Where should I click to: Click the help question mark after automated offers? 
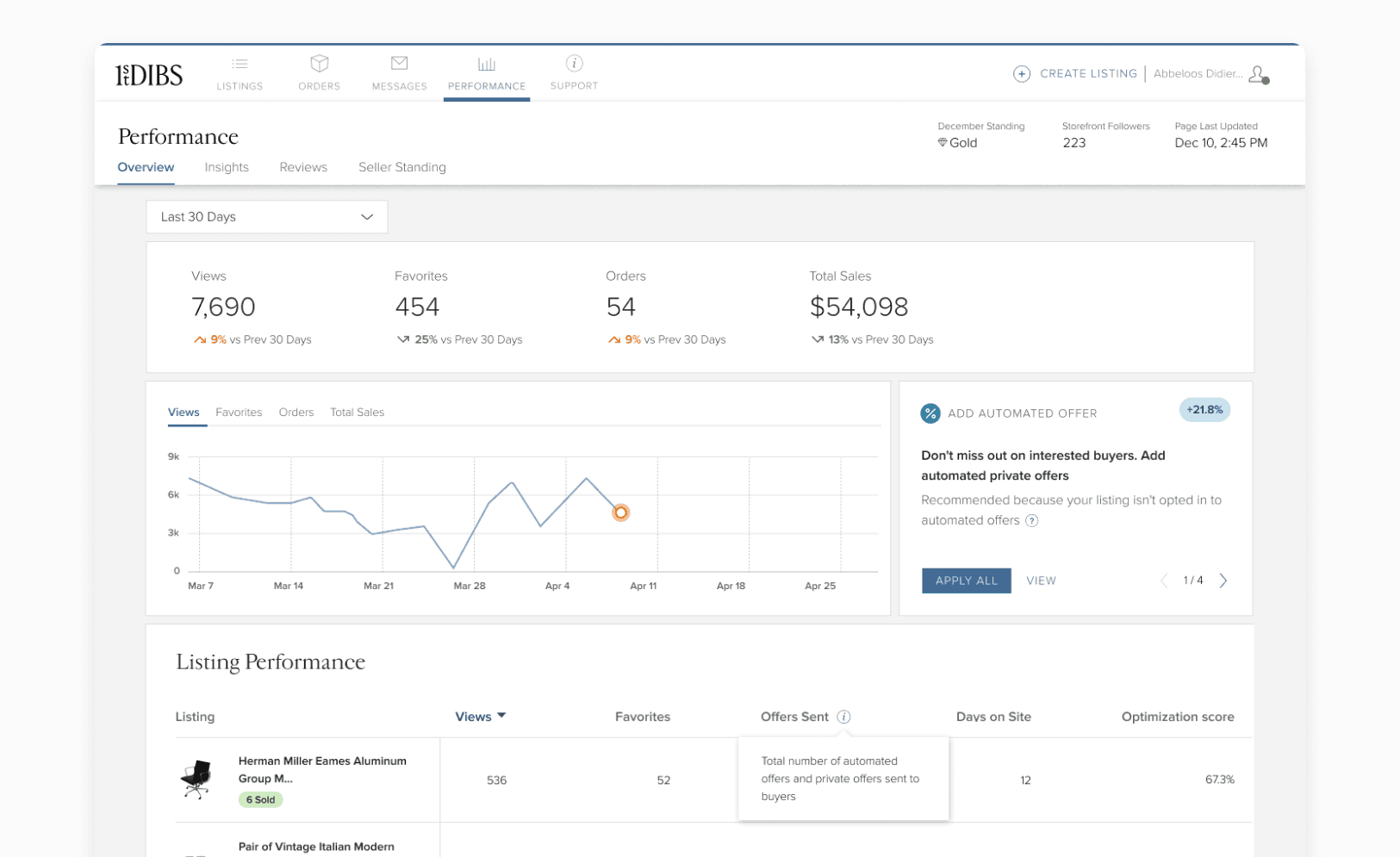point(1032,520)
